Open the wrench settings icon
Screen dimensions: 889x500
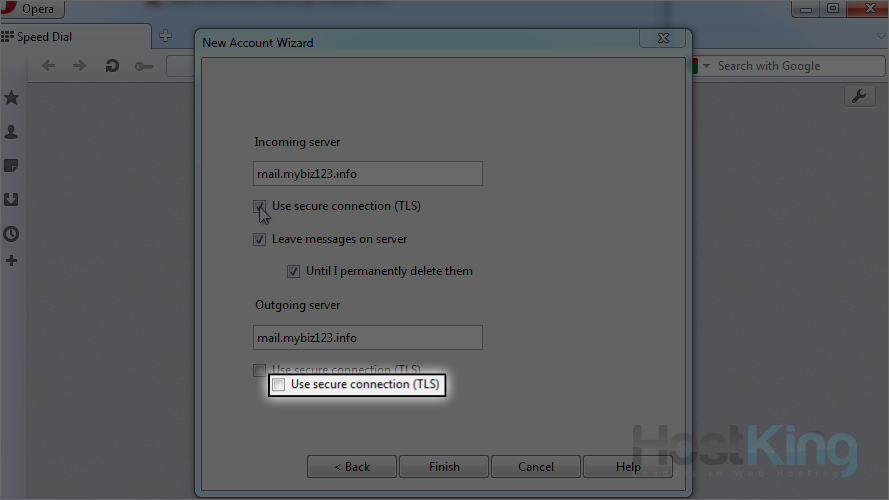[859, 96]
